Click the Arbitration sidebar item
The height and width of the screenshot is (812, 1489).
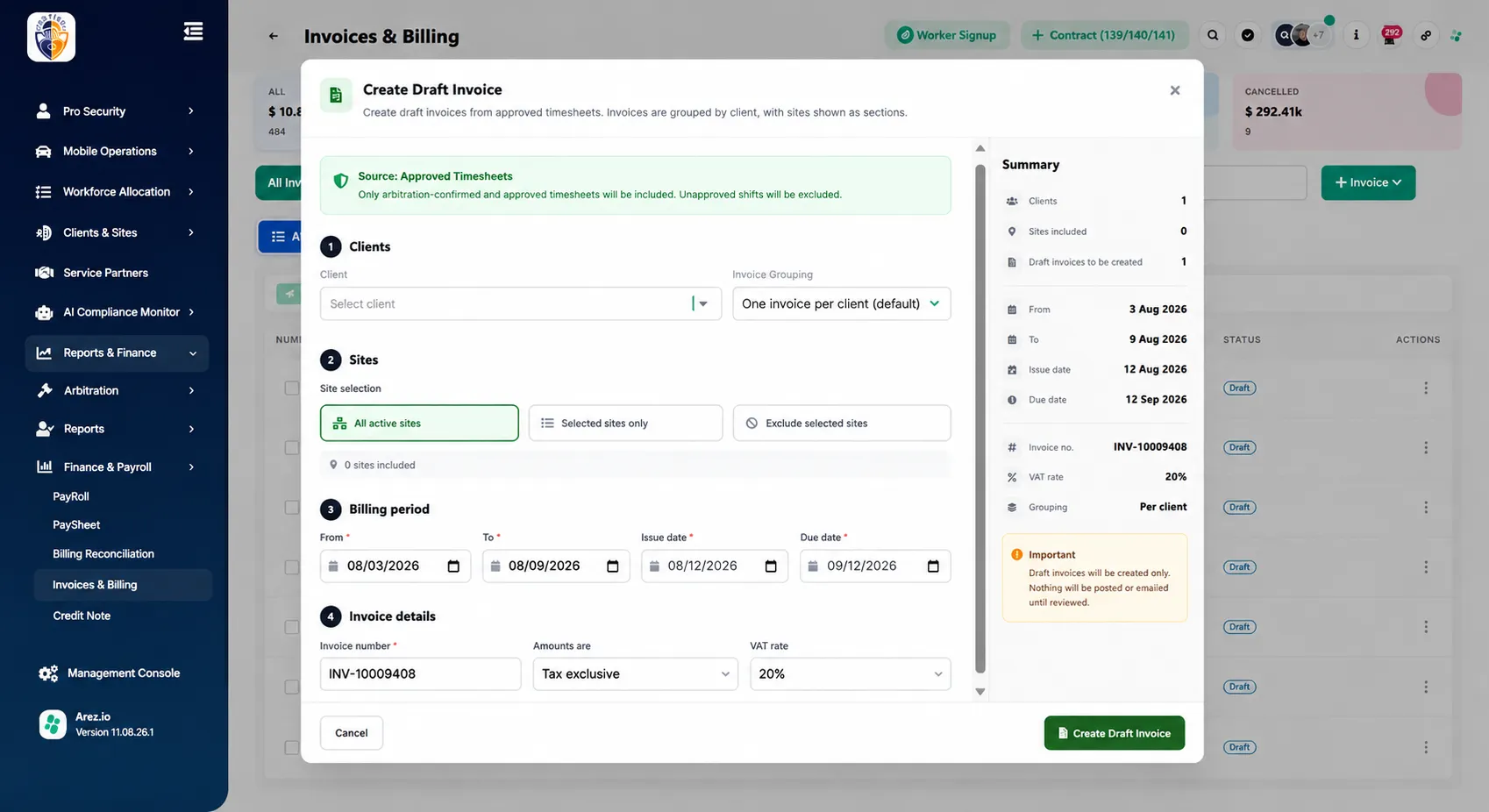tap(117, 391)
